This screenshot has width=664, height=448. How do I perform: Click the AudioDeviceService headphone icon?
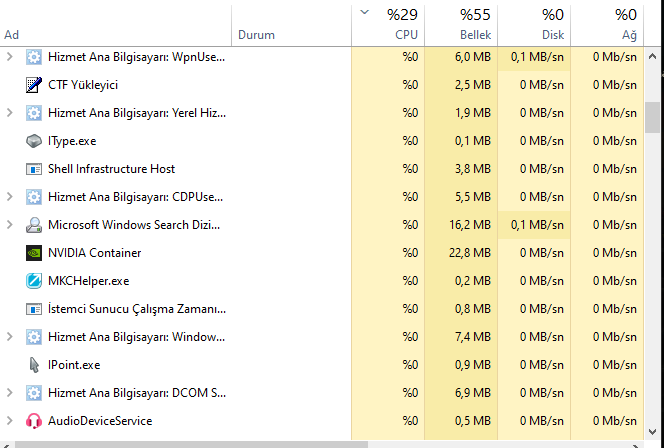point(34,421)
